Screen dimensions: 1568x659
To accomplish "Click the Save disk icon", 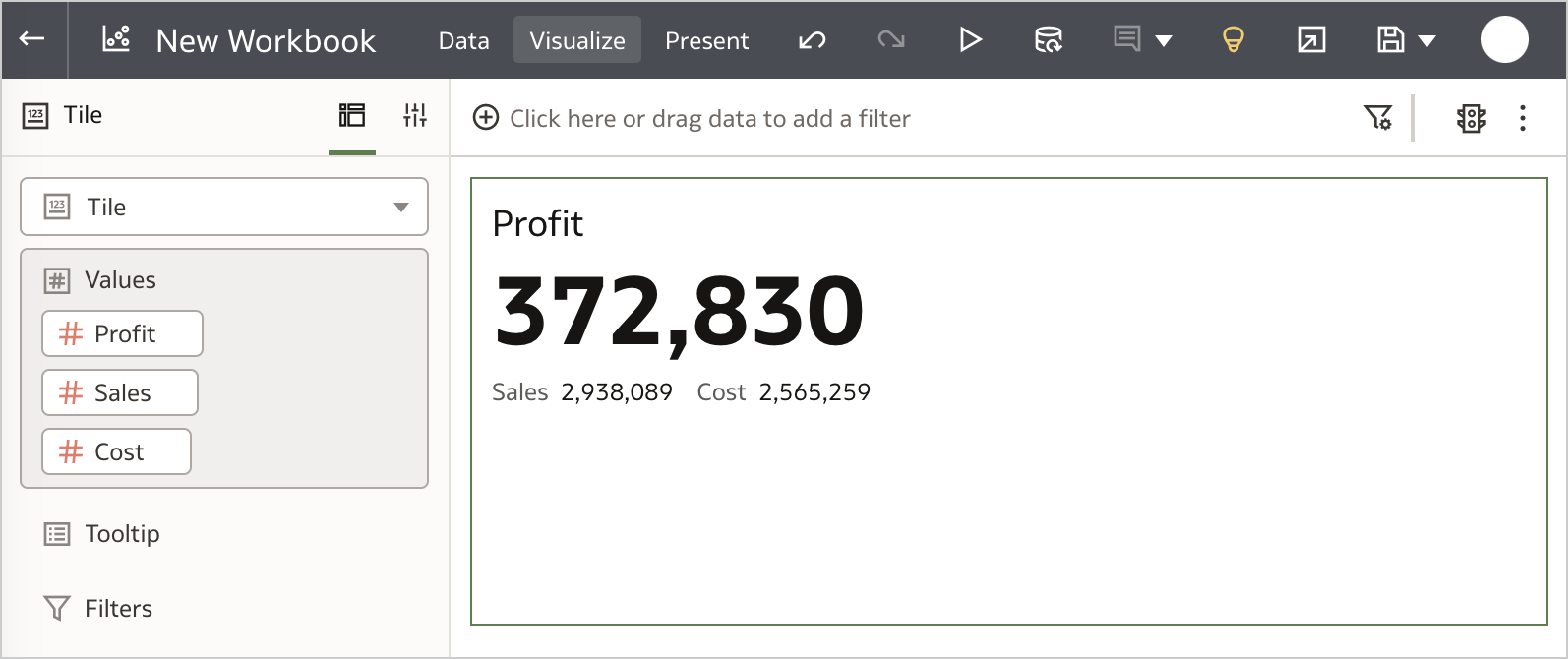I will 1390,39.
